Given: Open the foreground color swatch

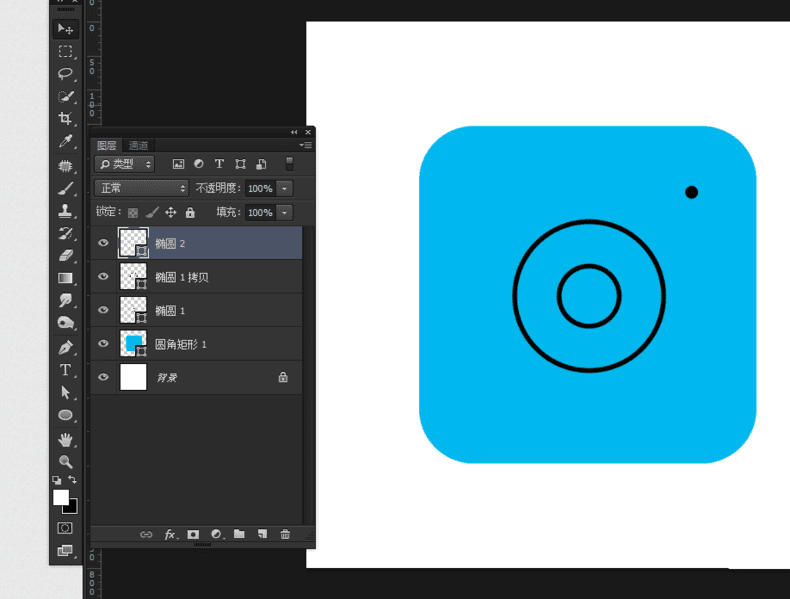Looking at the screenshot, I should [x=61, y=498].
